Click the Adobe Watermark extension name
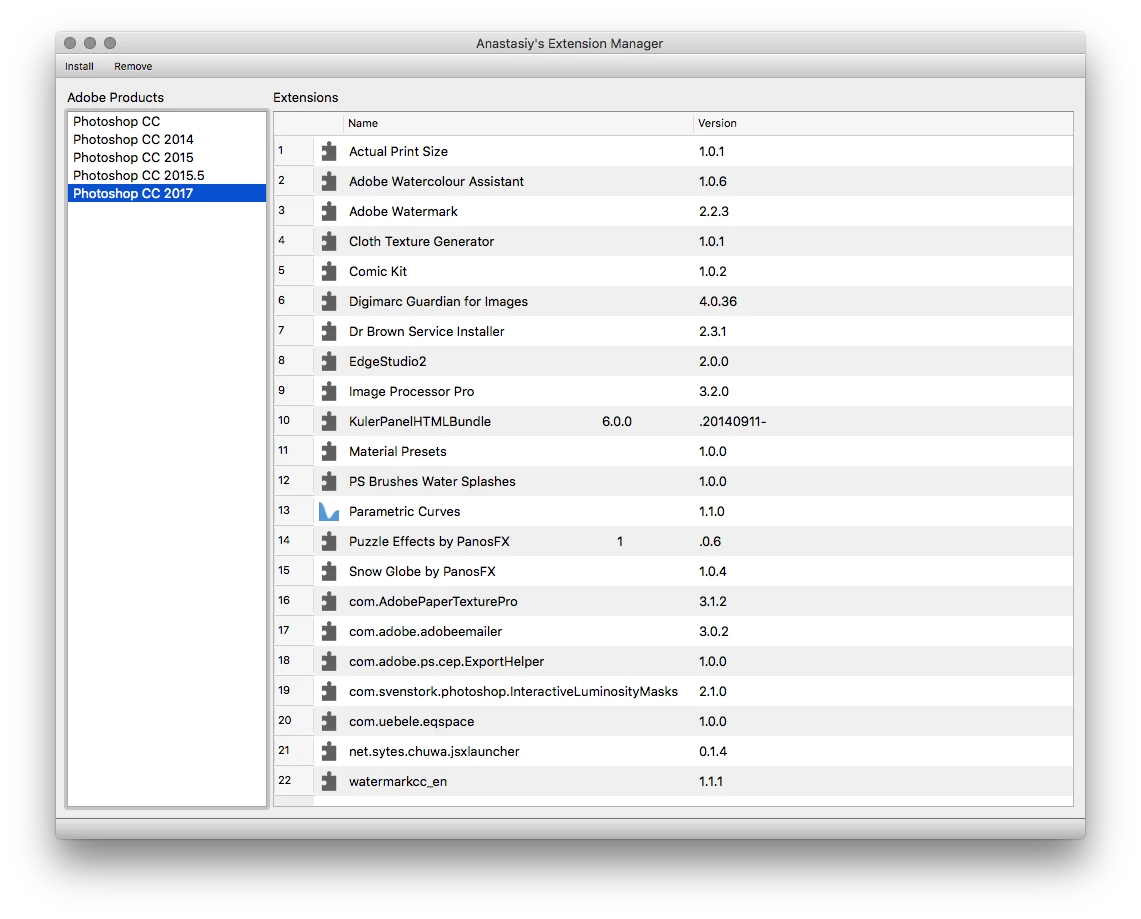The width and height of the screenshot is (1141, 919). click(403, 211)
